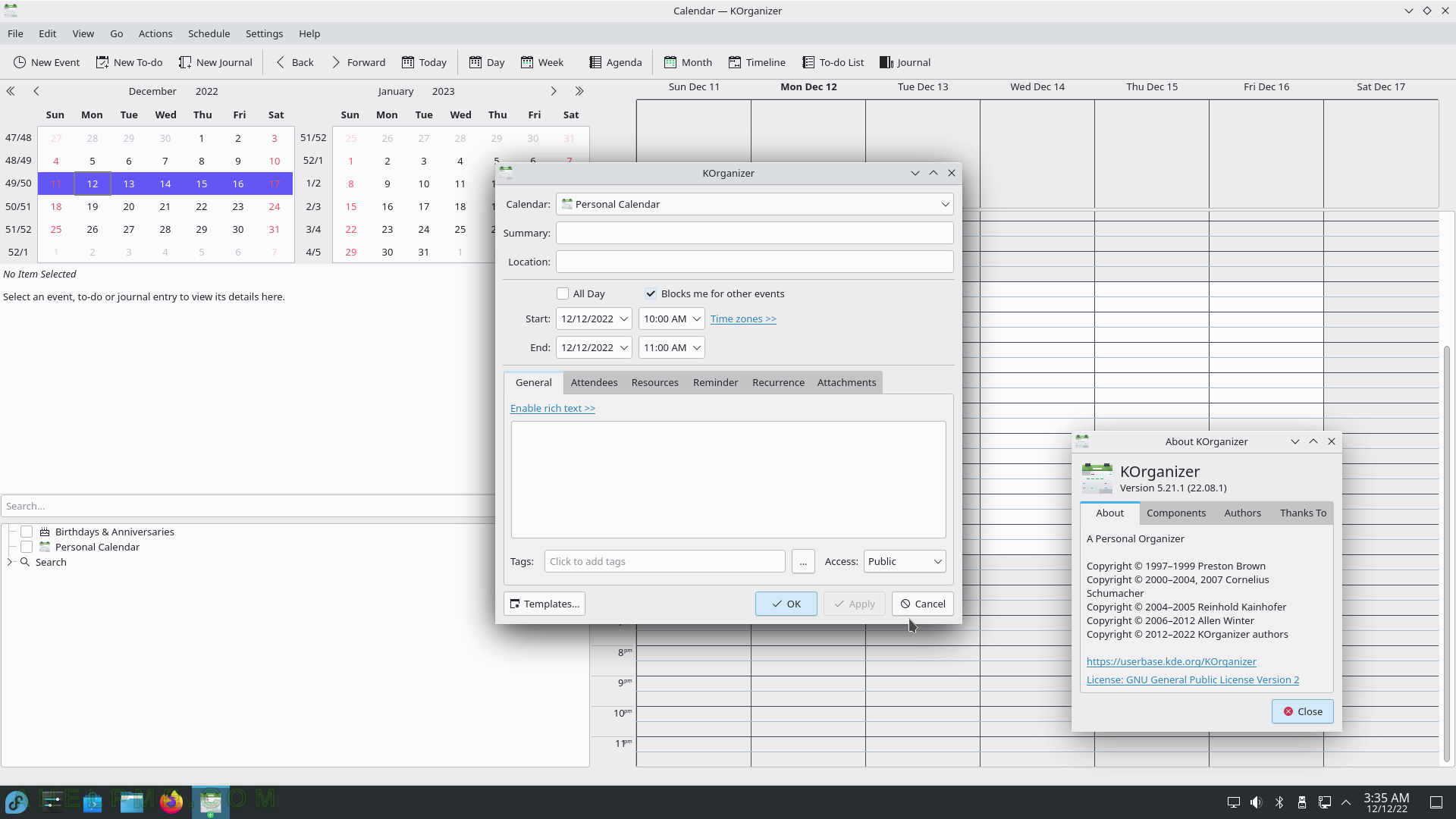Open the file manager from the taskbar
The width and height of the screenshot is (1456, 819).
131,802
